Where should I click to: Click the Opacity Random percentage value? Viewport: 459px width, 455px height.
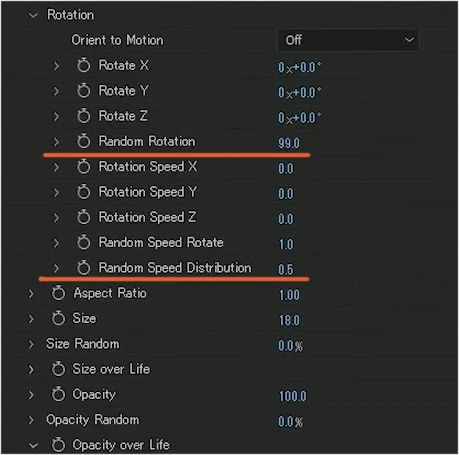pos(290,422)
